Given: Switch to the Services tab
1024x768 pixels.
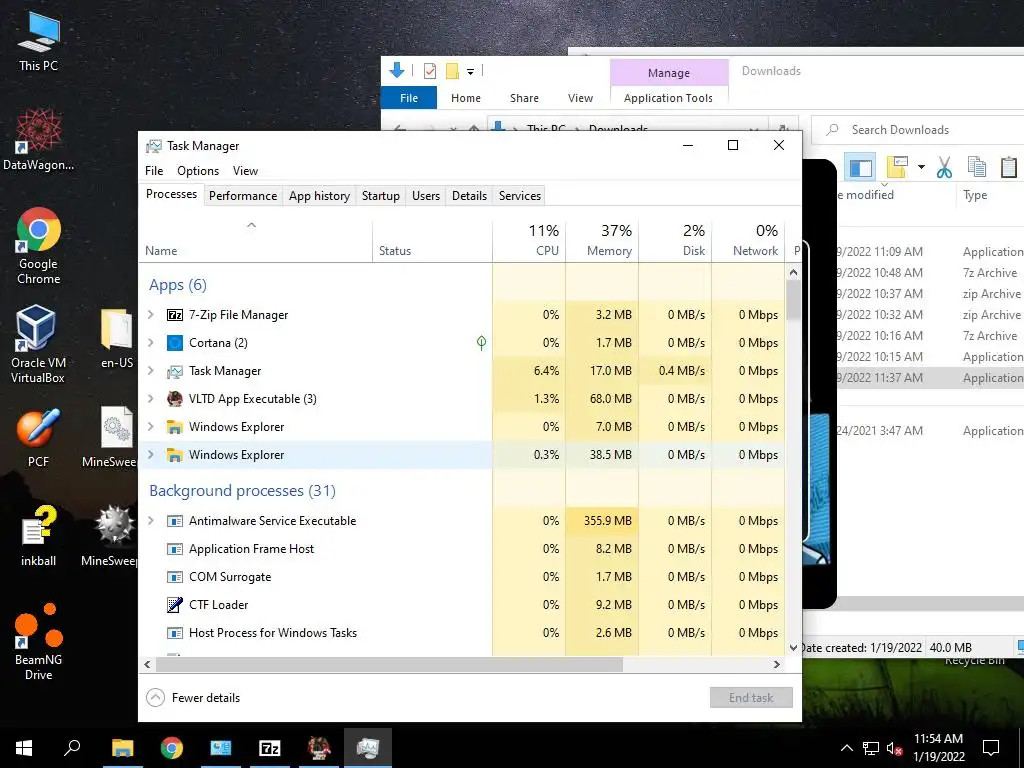Looking at the screenshot, I should [x=520, y=196].
